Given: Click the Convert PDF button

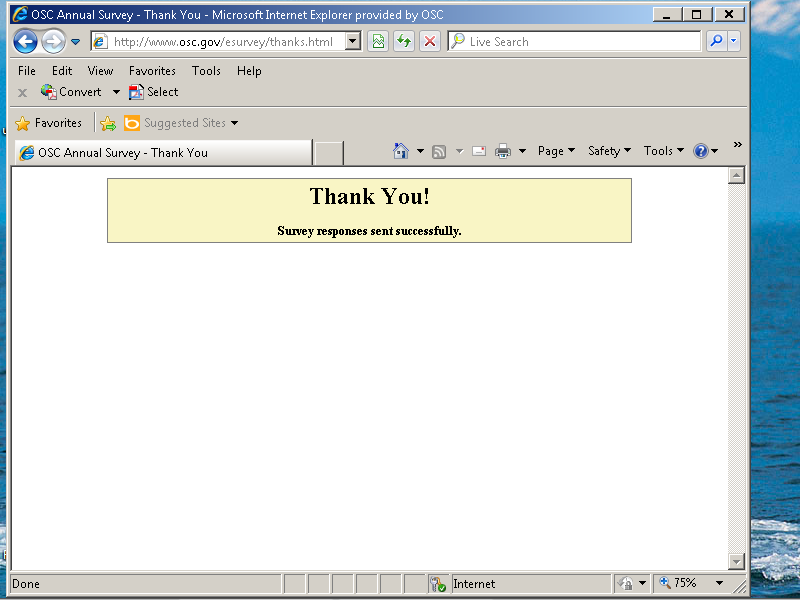Looking at the screenshot, I should (71, 92).
